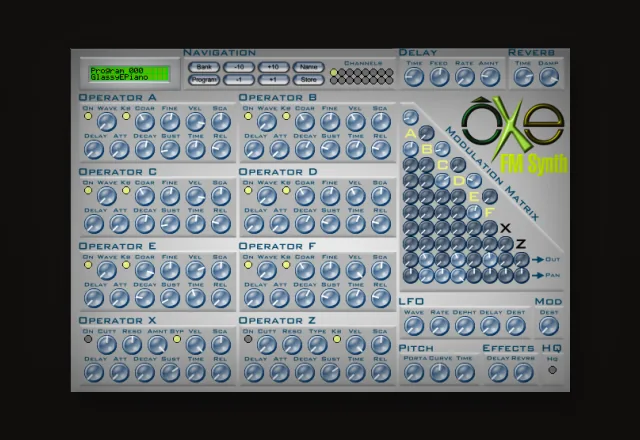Click Operator F Decay knob
The height and width of the screenshot is (440, 640).
[x=304, y=298]
